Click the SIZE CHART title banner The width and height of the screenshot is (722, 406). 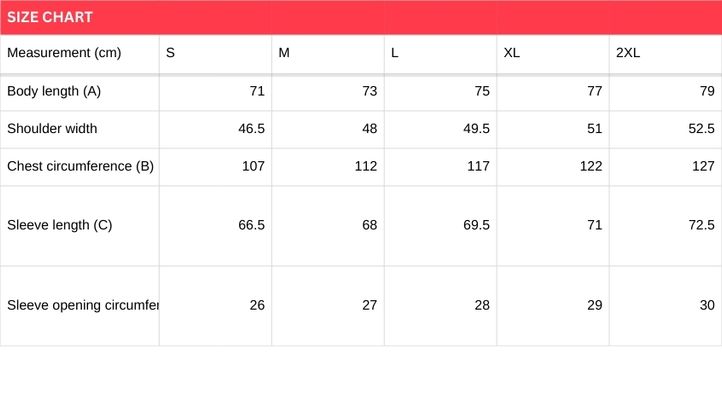(x=50, y=17)
